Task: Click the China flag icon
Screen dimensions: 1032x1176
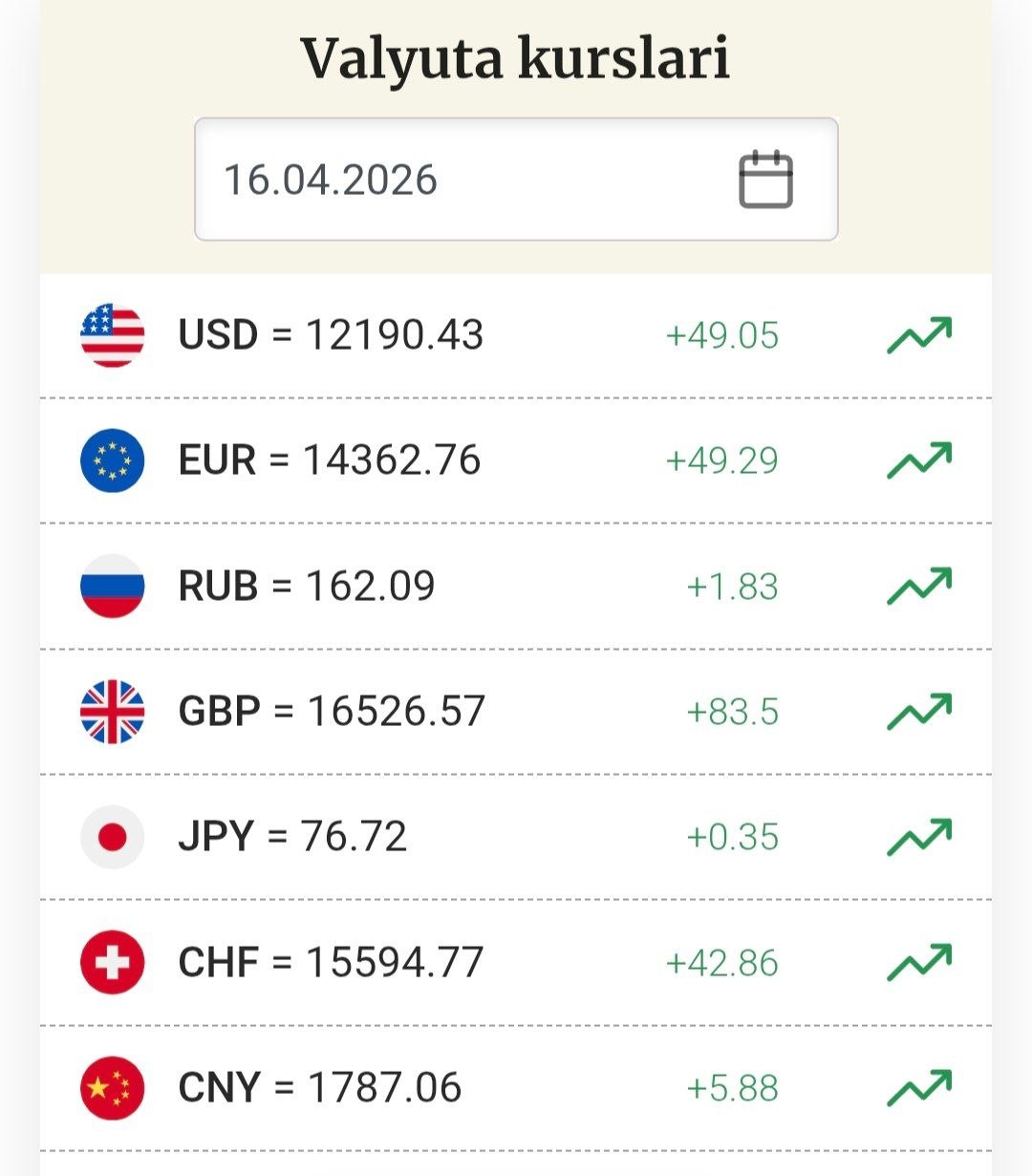Action: coord(113,1087)
